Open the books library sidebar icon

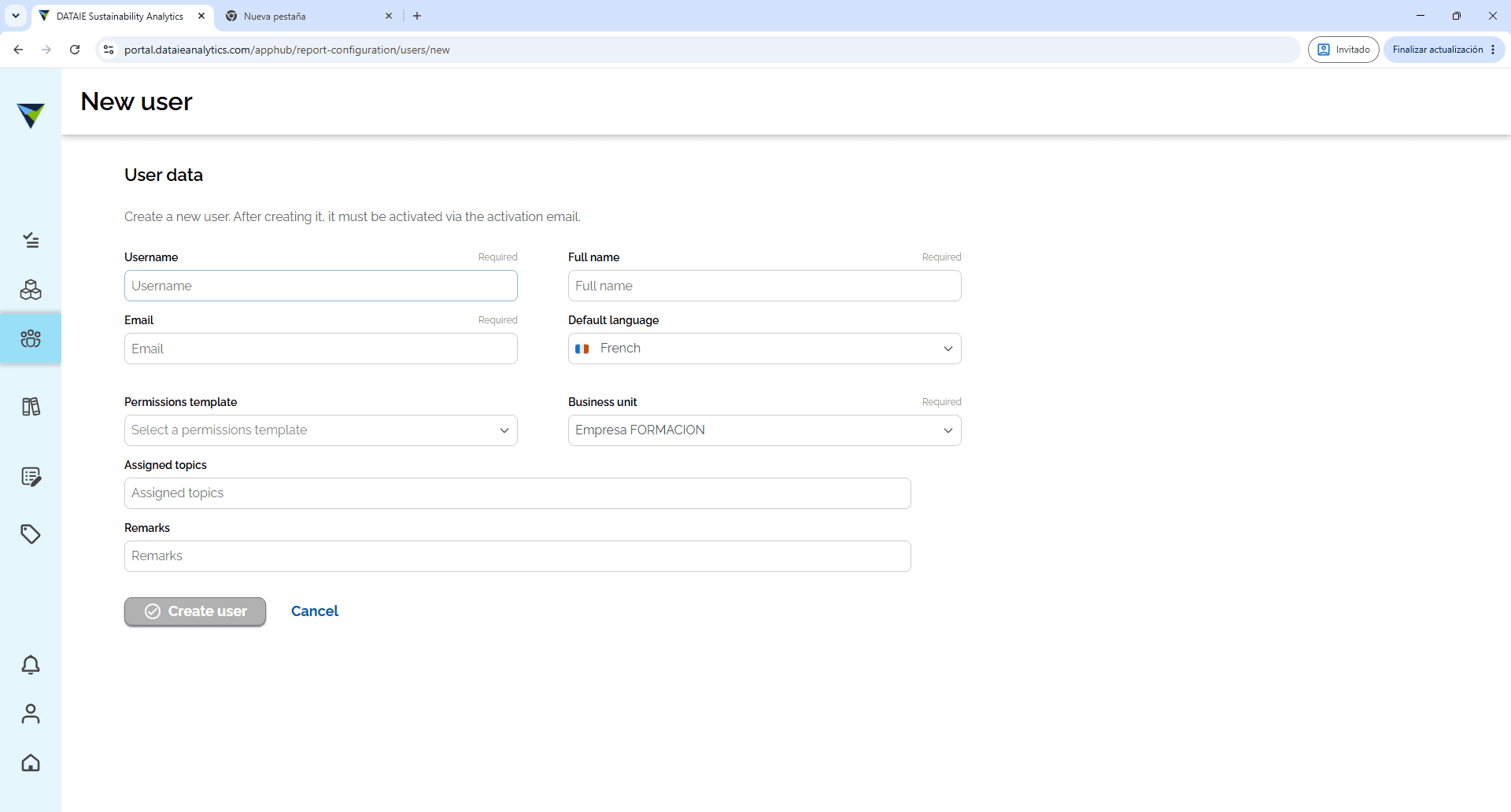(x=31, y=407)
